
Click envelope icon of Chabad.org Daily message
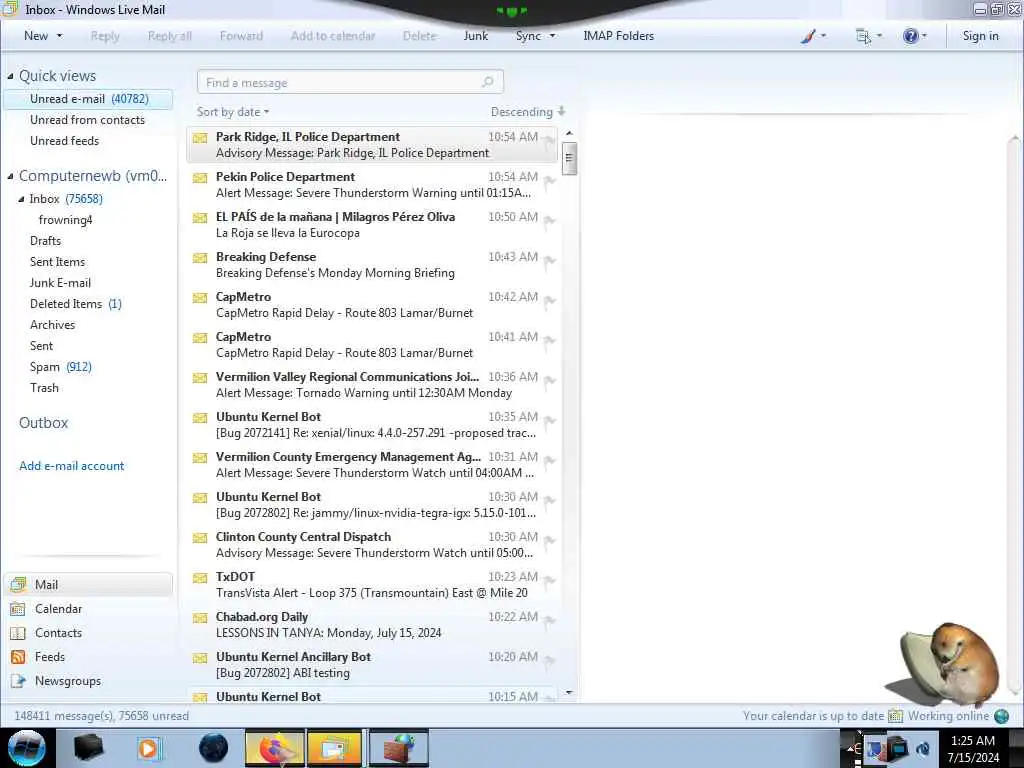point(200,618)
